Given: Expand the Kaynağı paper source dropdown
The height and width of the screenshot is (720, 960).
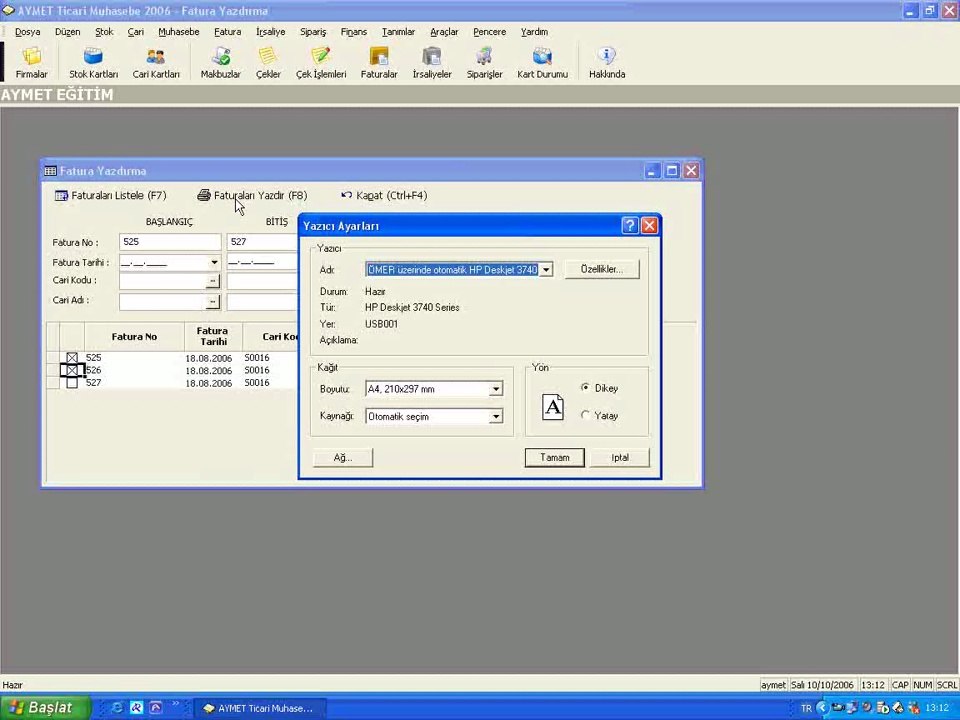Looking at the screenshot, I should (495, 417).
